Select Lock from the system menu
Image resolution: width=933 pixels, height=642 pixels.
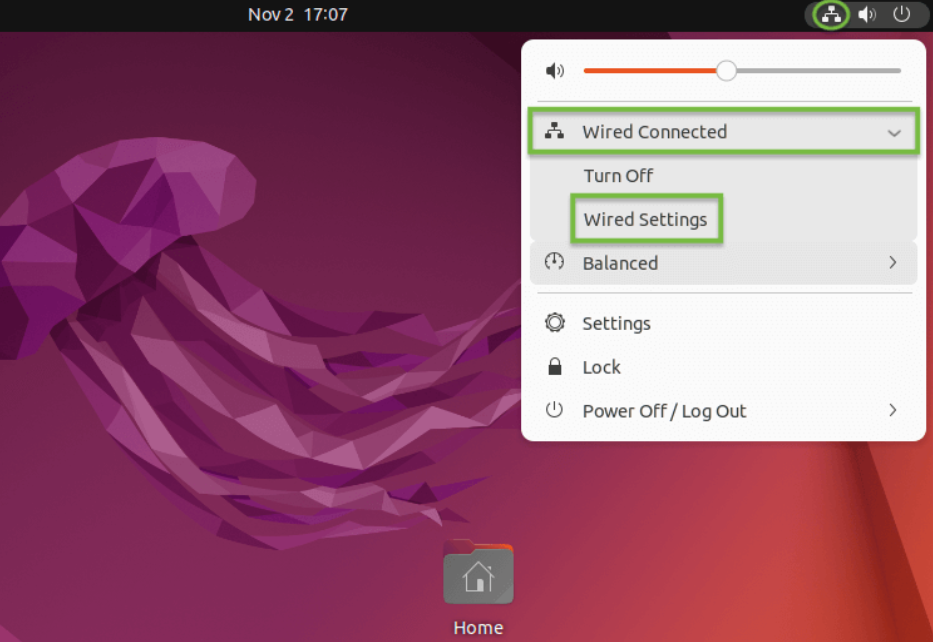click(x=600, y=366)
